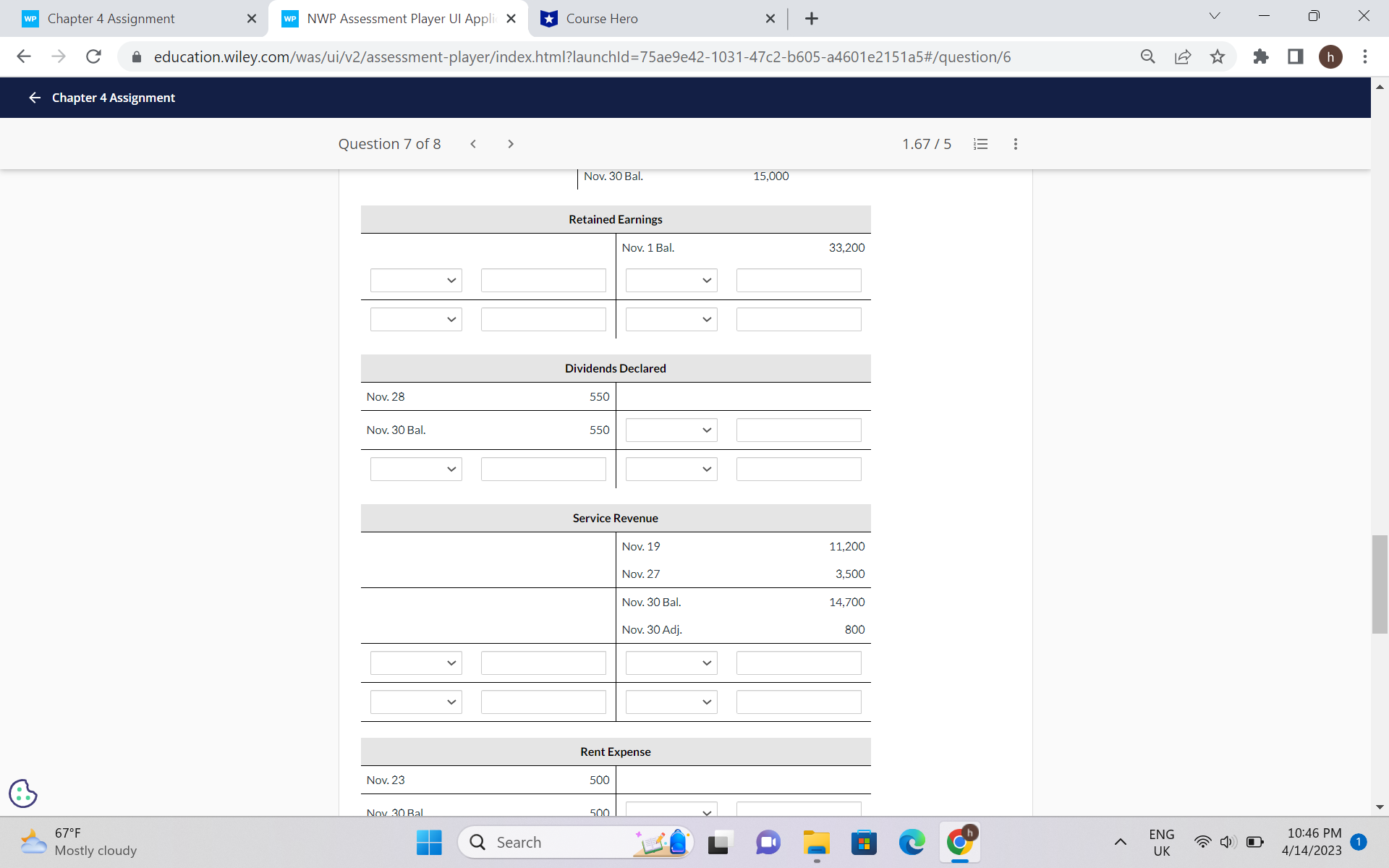Viewport: 1389px width, 868px height.
Task: Click inside the blank Retained Earnings amount field
Action: [543, 280]
